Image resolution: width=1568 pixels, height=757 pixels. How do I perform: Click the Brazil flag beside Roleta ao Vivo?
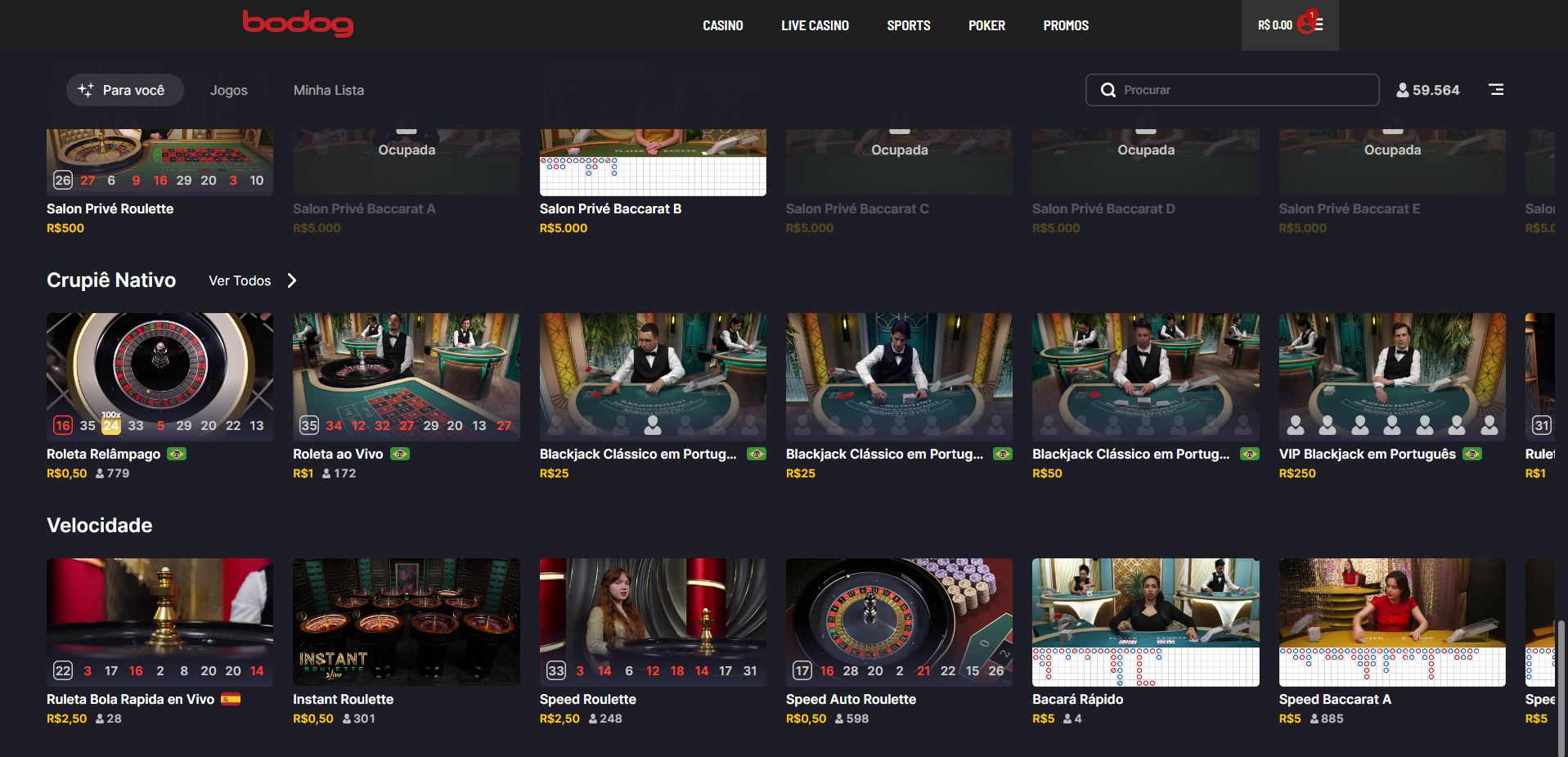400,454
